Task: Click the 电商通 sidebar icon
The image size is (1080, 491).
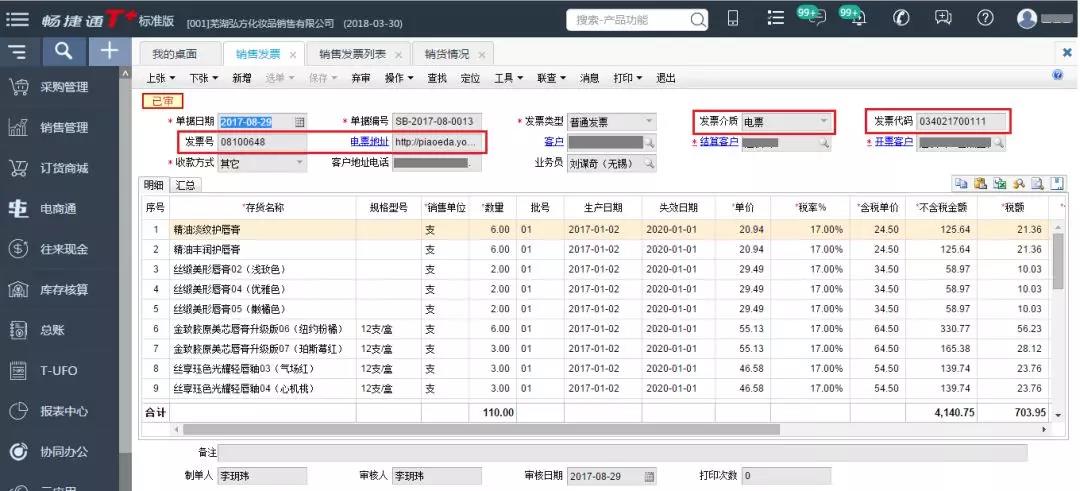Action: click(x=18, y=209)
